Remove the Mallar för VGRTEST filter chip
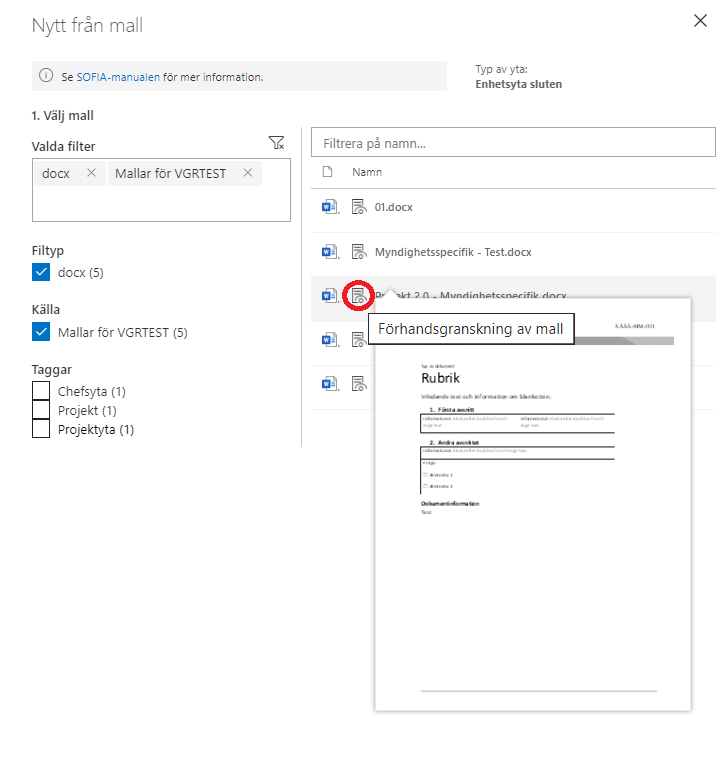 click(x=247, y=173)
